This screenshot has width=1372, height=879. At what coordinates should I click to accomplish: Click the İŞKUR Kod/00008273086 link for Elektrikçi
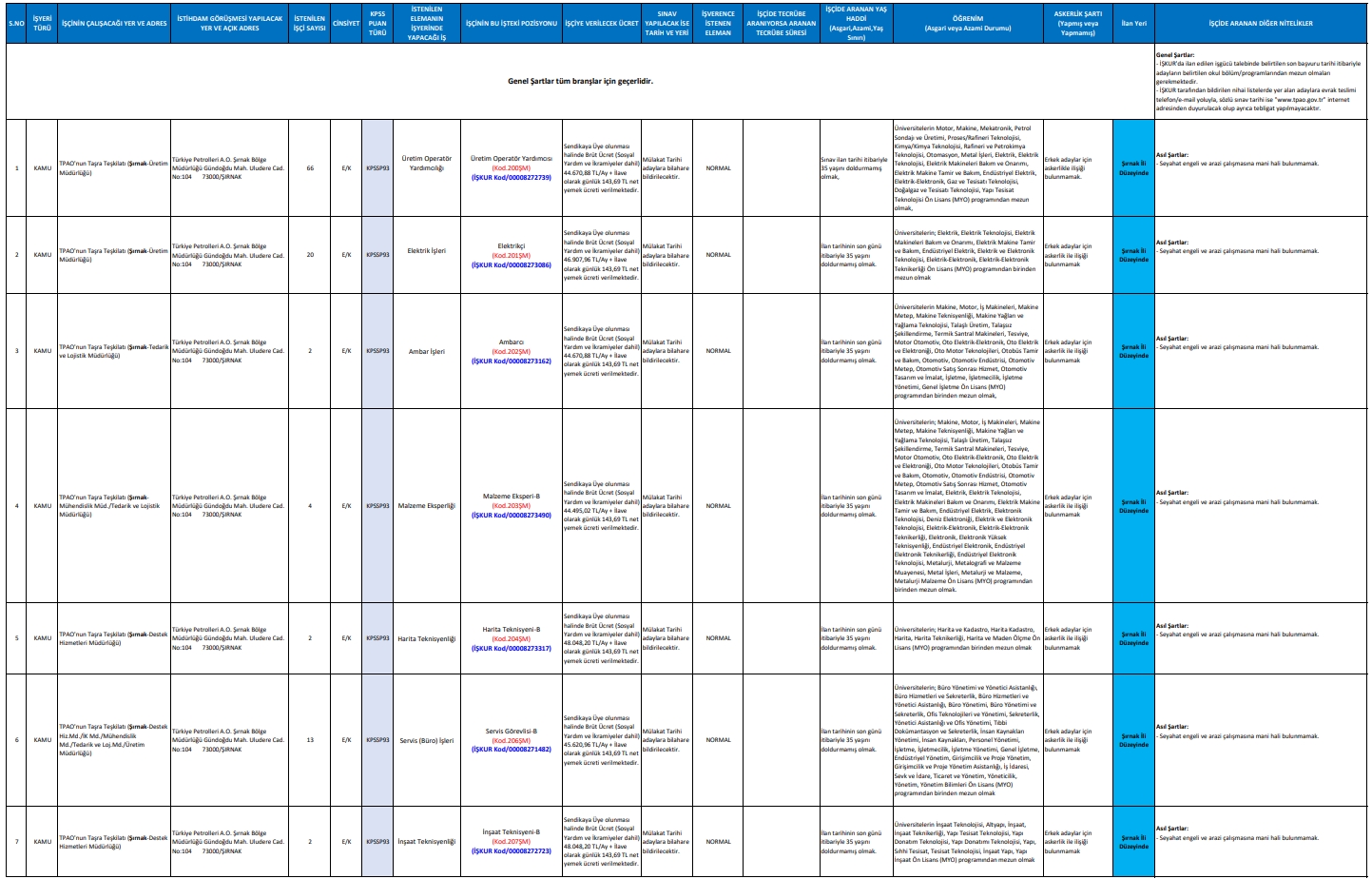512,265
